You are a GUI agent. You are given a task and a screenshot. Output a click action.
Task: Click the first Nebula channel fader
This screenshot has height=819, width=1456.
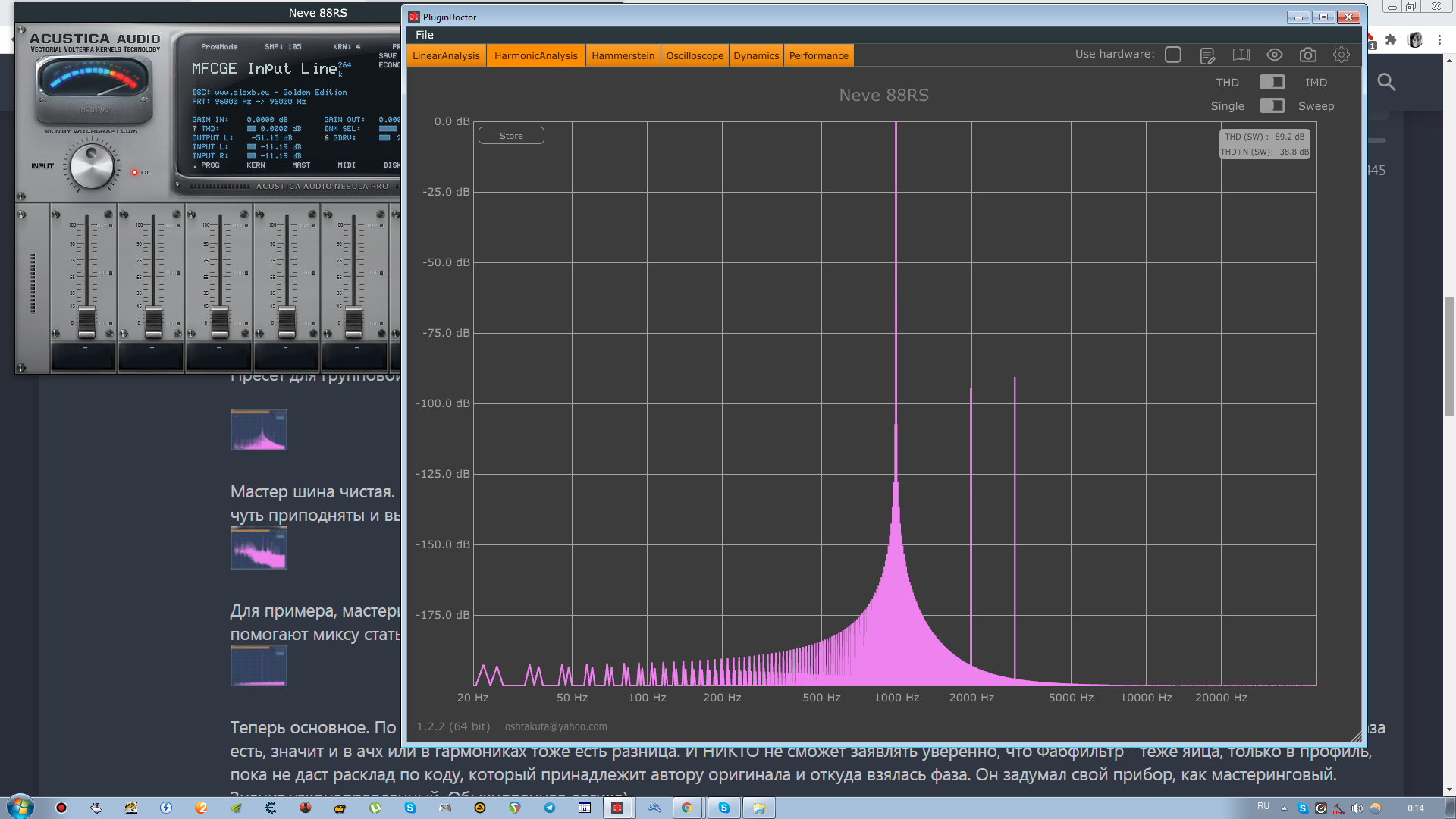point(86,322)
